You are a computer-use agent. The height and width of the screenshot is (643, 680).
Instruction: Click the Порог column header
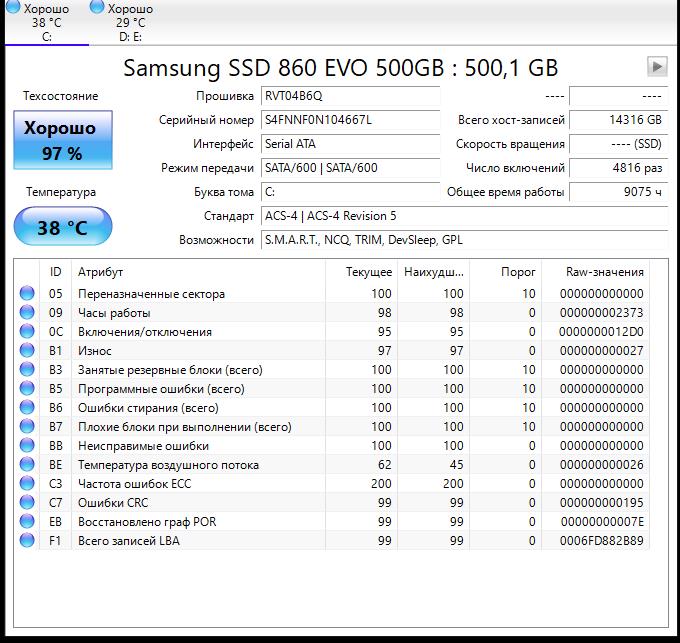[x=505, y=272]
